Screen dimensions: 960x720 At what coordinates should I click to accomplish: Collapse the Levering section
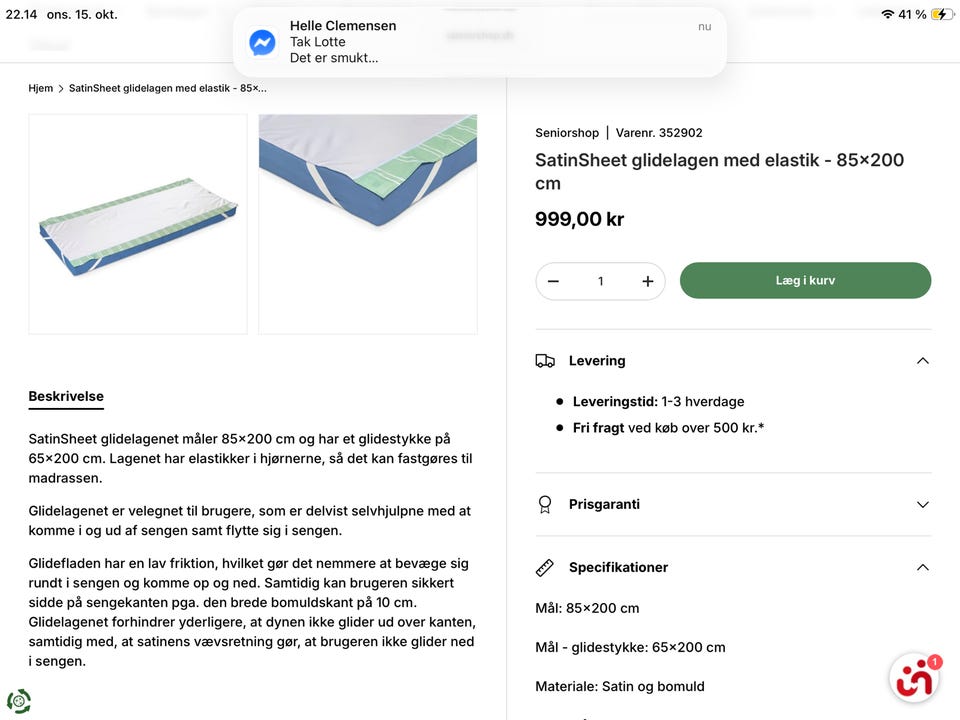click(922, 361)
